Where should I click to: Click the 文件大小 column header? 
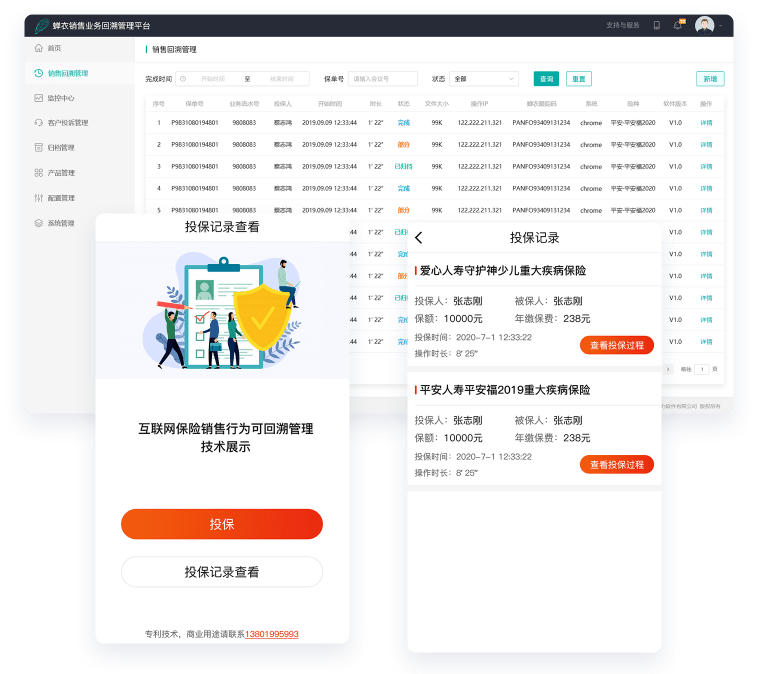(437, 104)
